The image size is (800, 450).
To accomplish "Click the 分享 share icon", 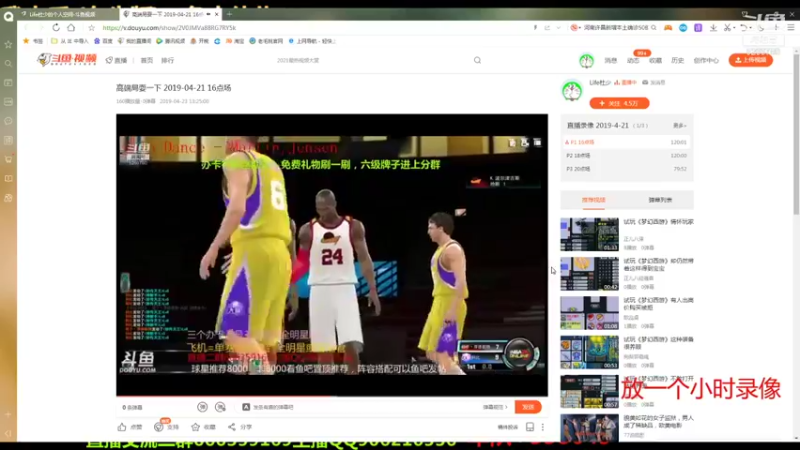I will point(232,427).
